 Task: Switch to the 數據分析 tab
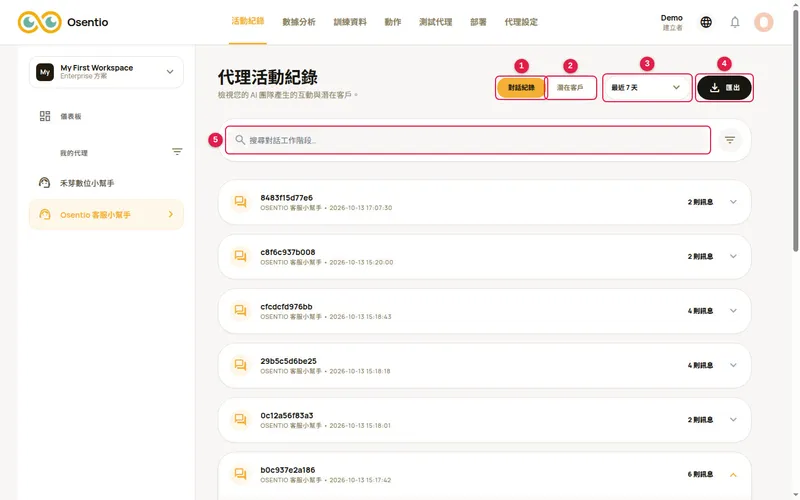tap(299, 22)
